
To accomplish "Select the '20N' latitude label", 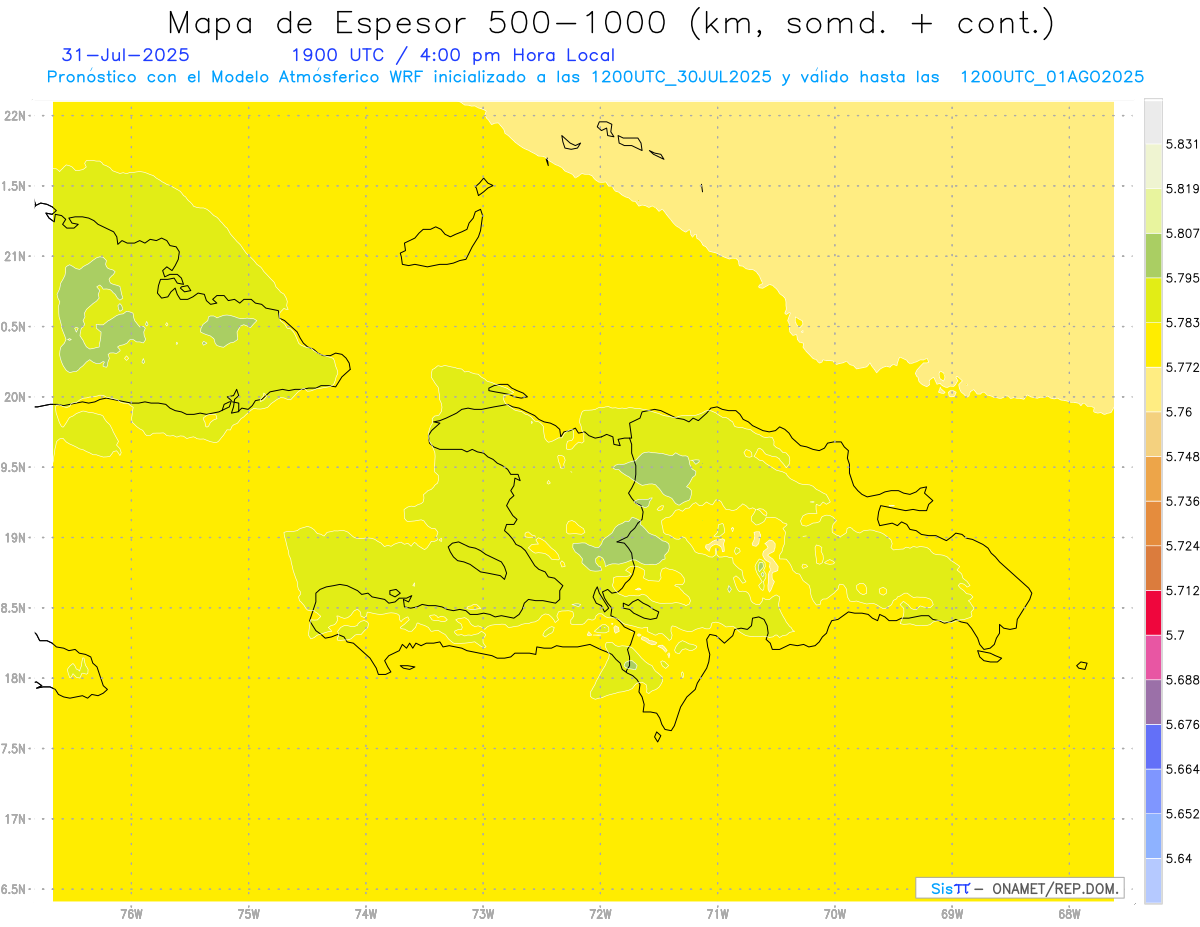I will [x=16, y=397].
